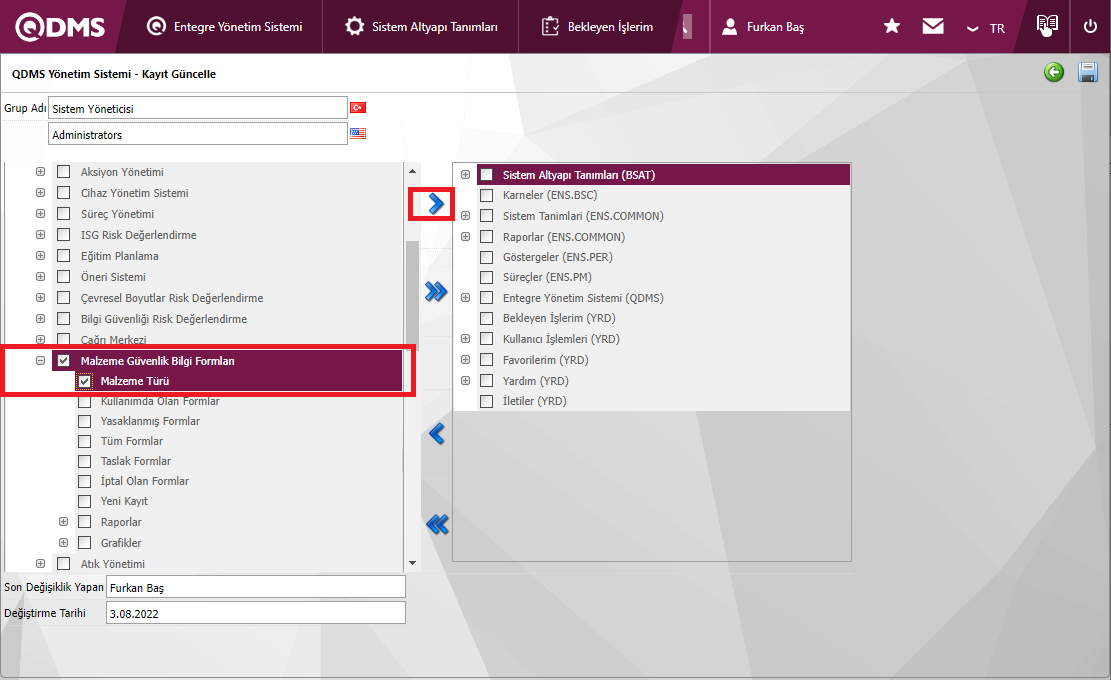Check the Süreç Yönetimi checkbox
Viewport: 1111px width, 680px height.
pyautogui.click(x=64, y=214)
